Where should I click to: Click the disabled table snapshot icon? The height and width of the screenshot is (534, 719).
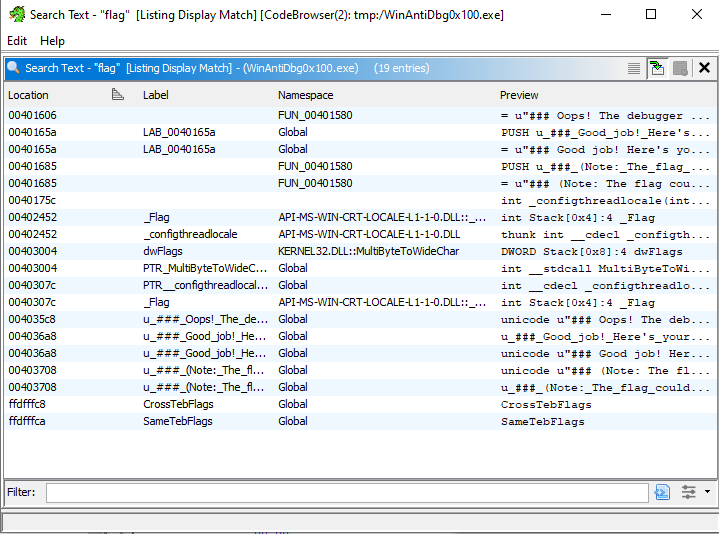tap(680, 68)
